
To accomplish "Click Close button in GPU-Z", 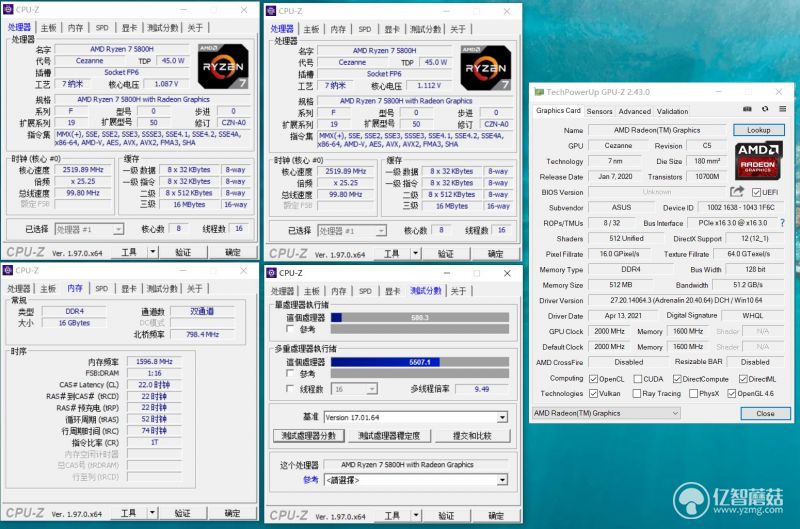I will (765, 414).
